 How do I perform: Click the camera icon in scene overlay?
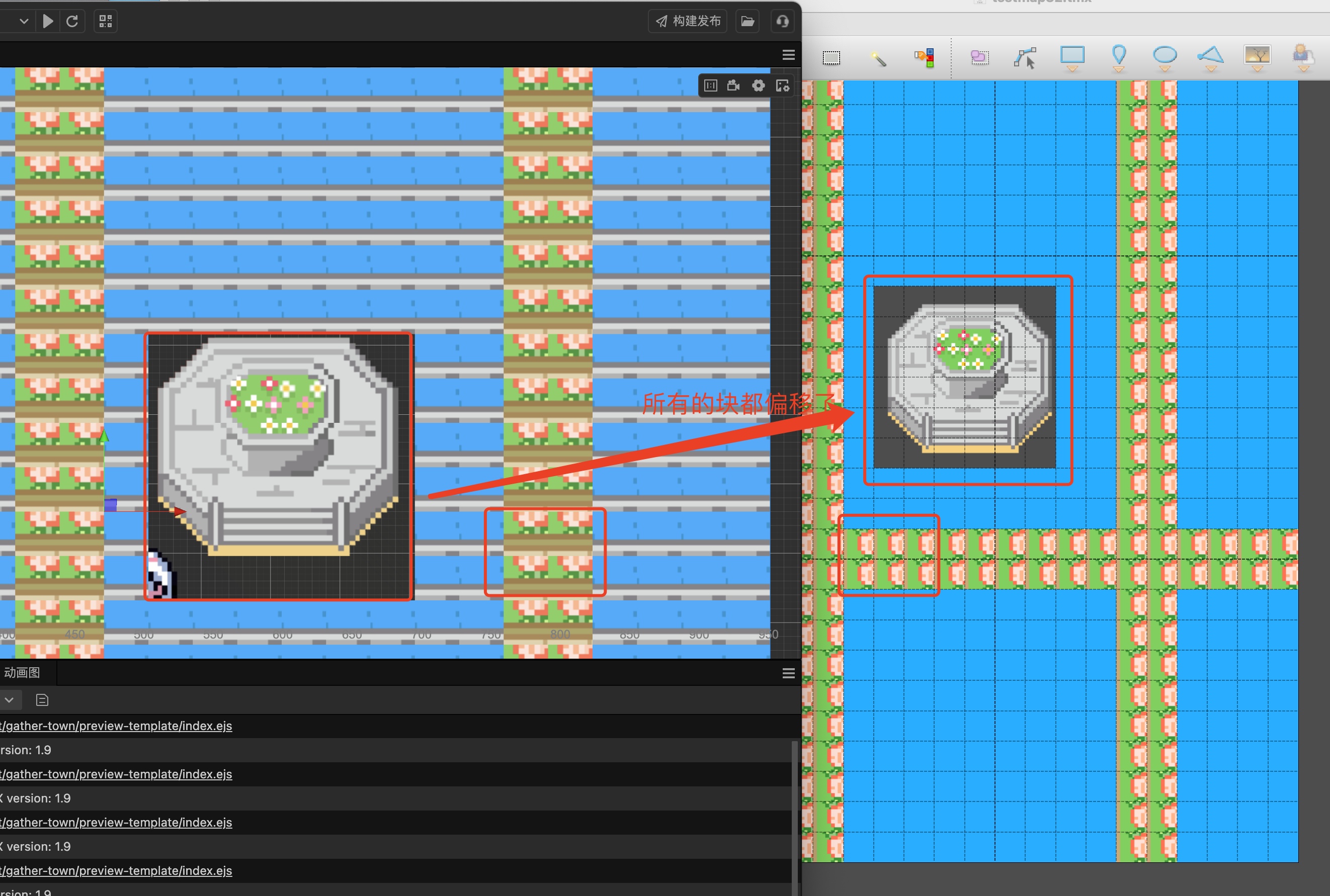pyautogui.click(x=733, y=85)
